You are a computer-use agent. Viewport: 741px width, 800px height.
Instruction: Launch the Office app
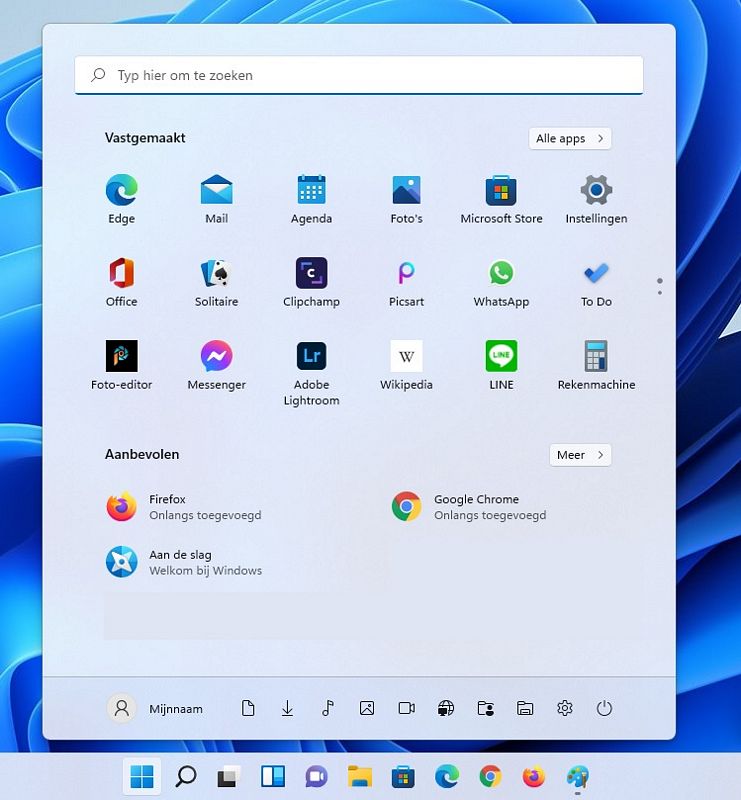click(x=121, y=282)
